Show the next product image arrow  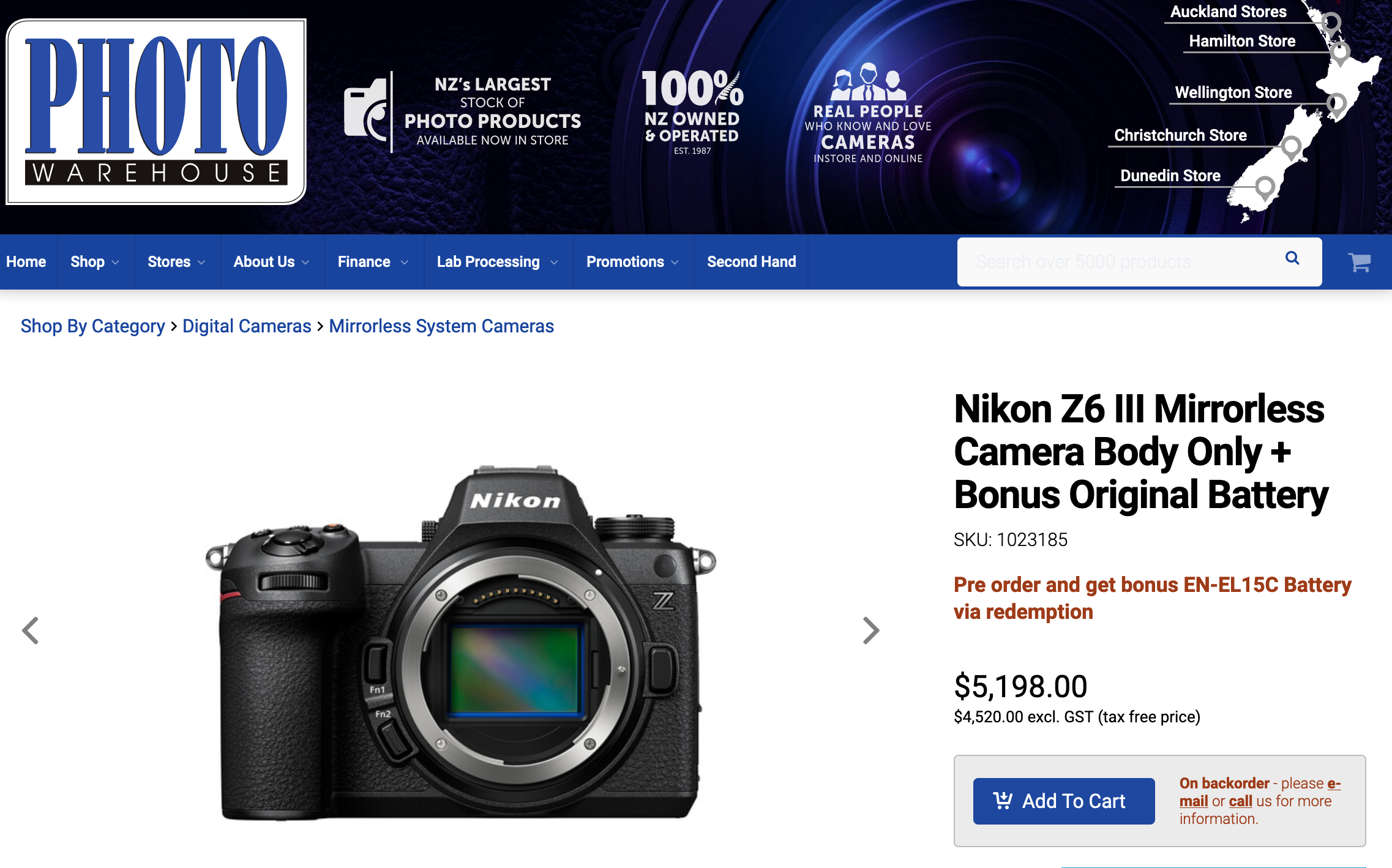870,630
